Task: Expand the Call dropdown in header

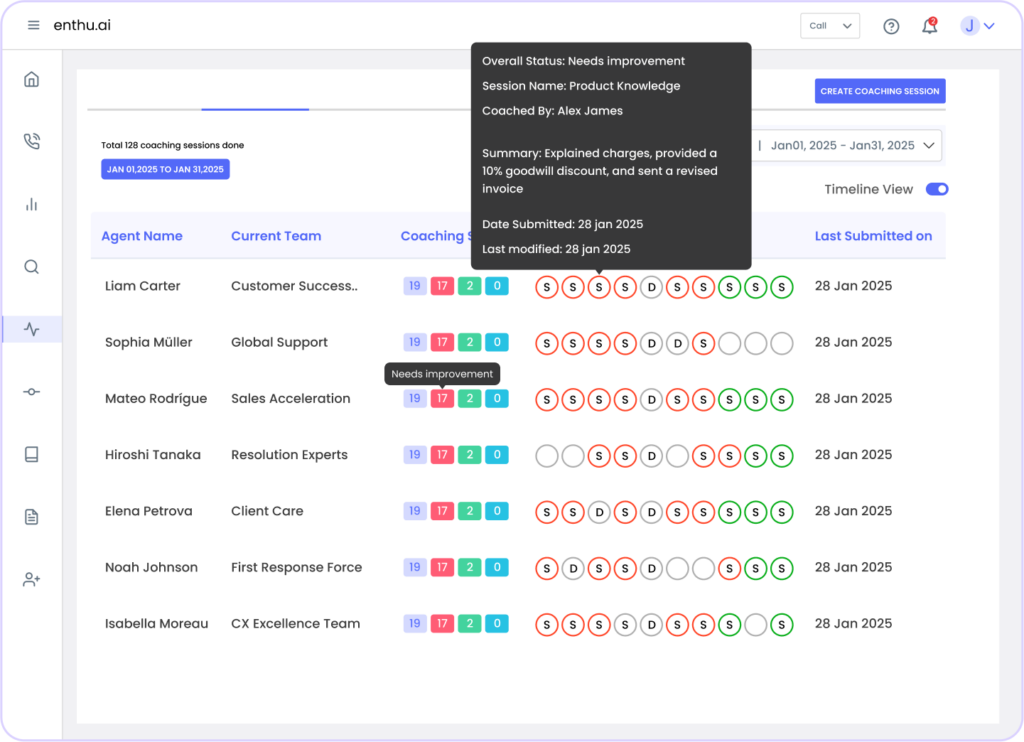Action: click(830, 26)
